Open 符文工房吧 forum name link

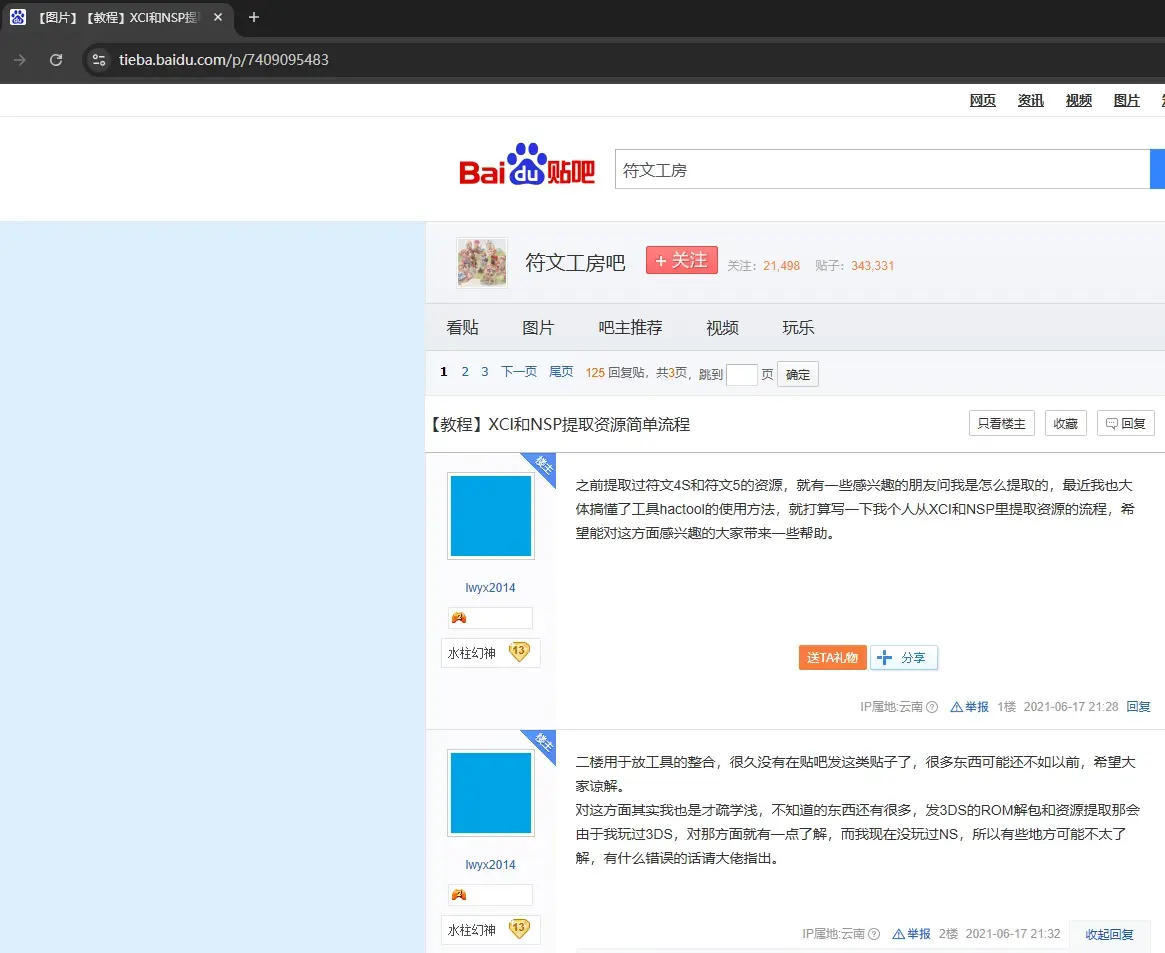pos(575,262)
